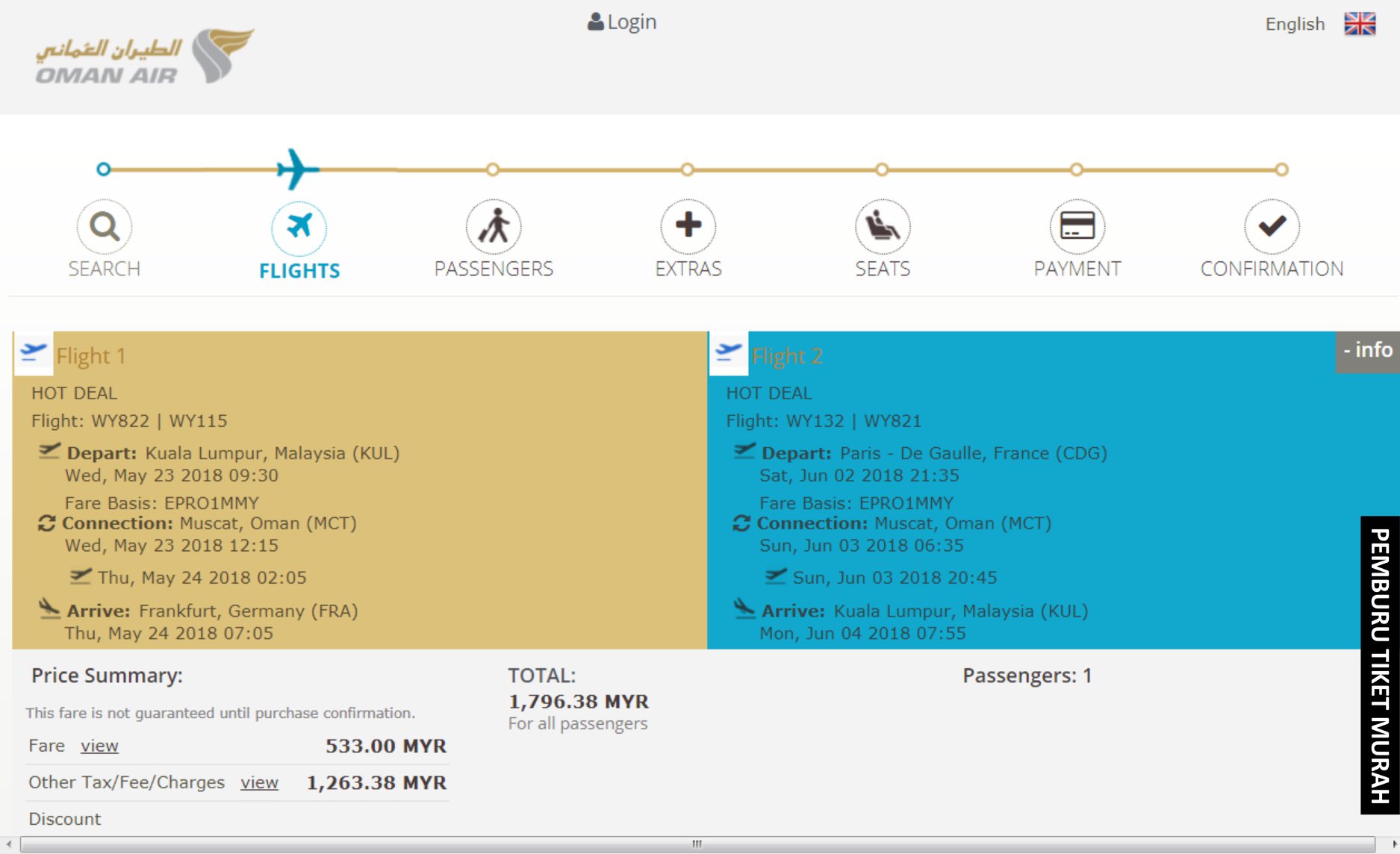Select the UK flag language icon

pos(1360,24)
